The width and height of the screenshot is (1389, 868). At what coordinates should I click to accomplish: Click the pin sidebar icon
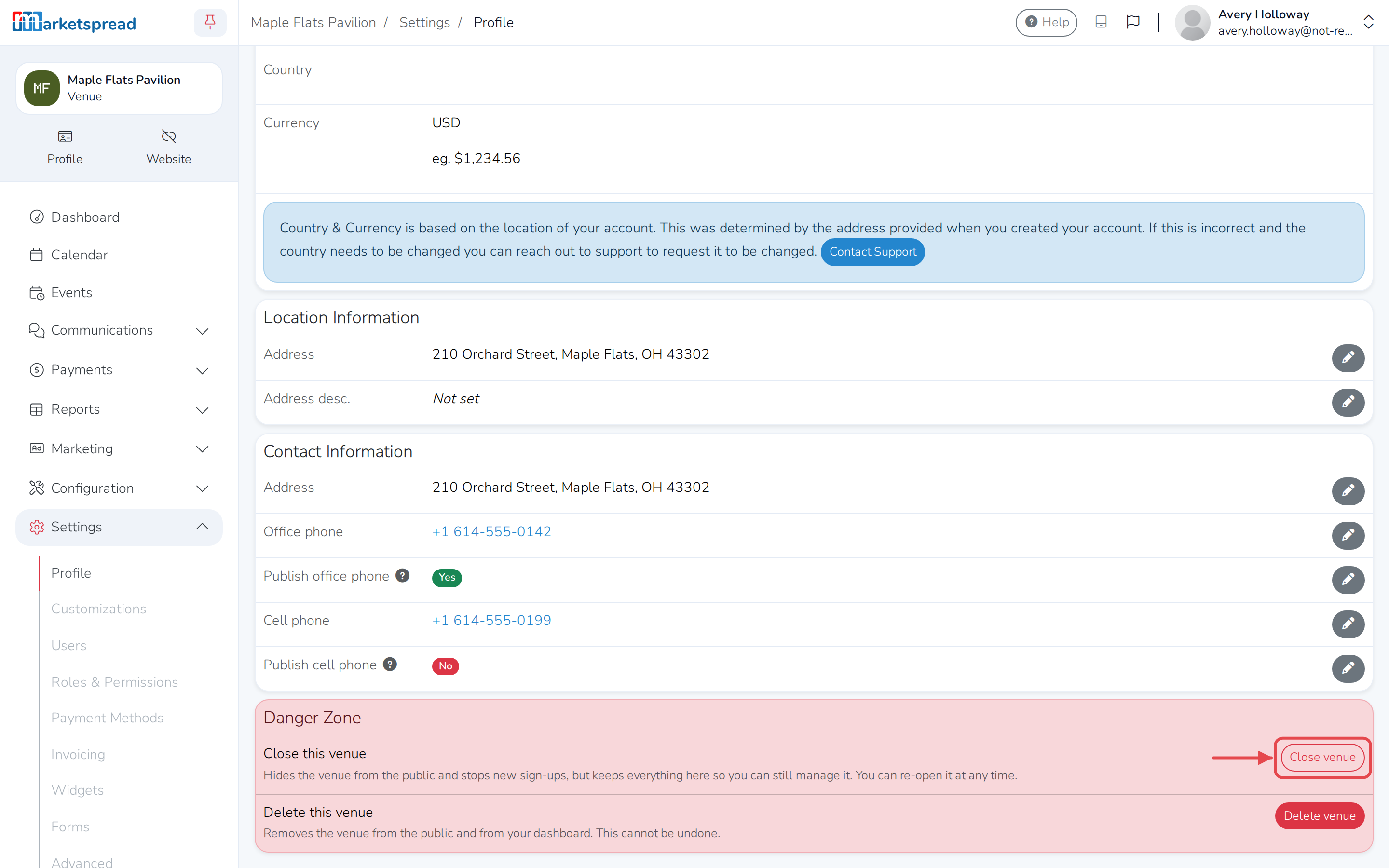coord(210,22)
